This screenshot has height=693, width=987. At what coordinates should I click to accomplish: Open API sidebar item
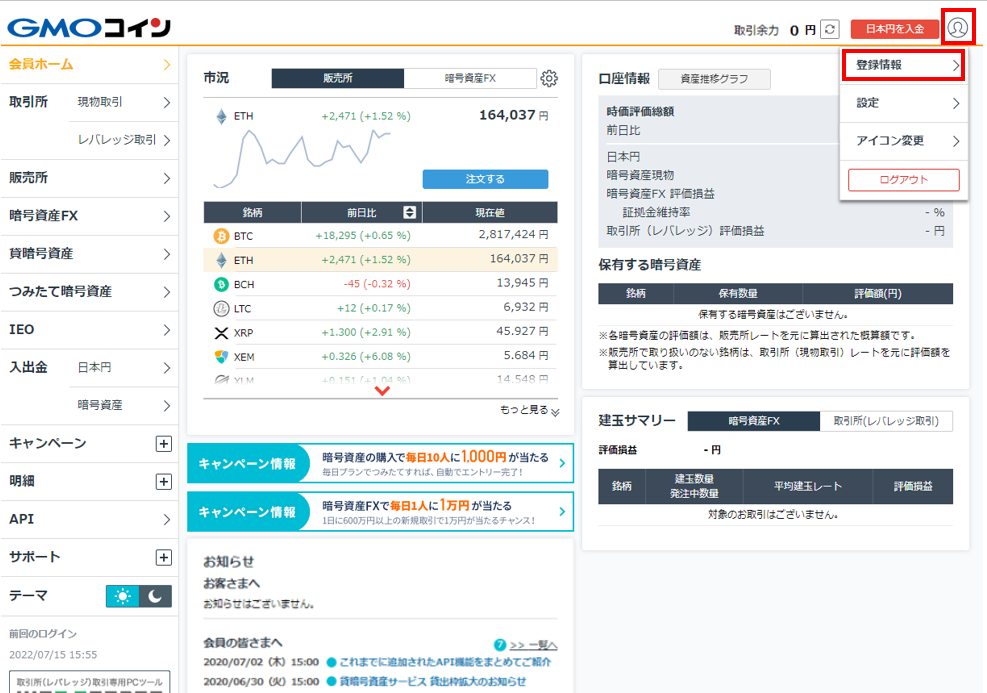click(89, 519)
